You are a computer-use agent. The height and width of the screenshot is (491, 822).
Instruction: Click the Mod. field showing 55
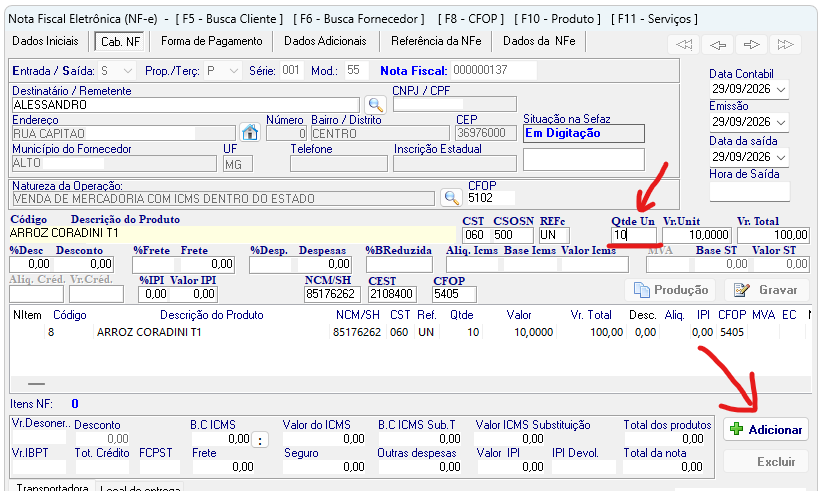[x=356, y=70]
